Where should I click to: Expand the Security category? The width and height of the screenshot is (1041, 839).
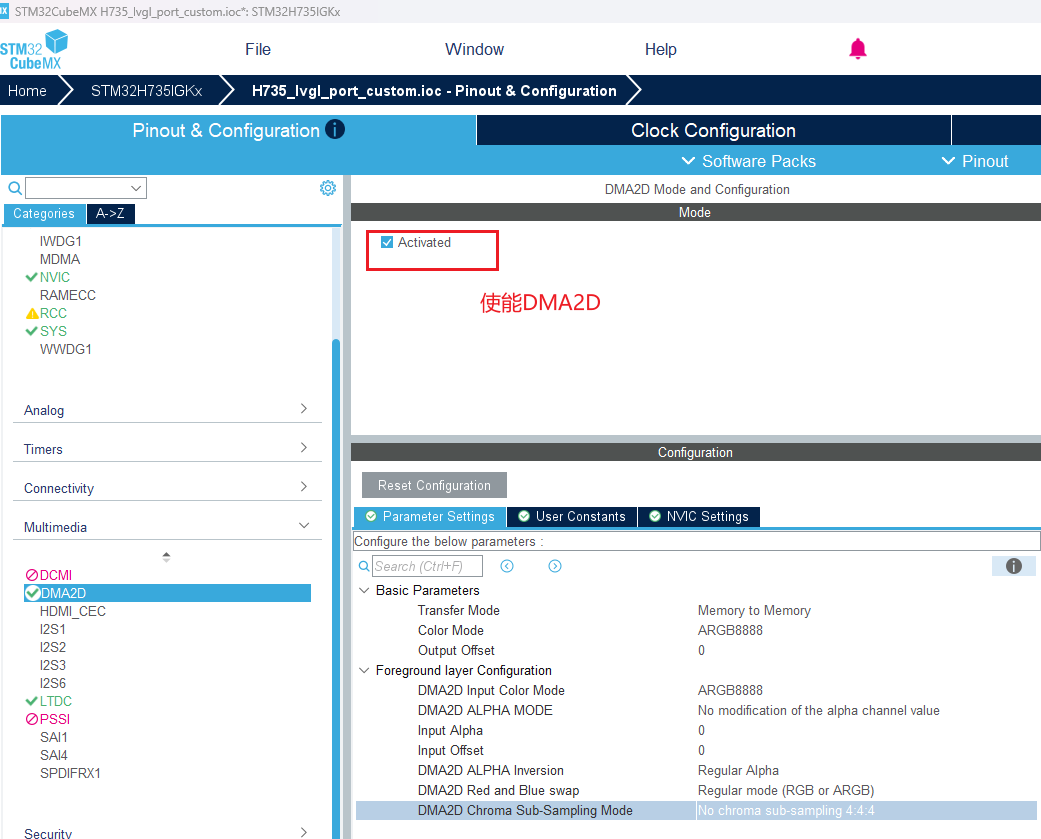click(x=167, y=832)
